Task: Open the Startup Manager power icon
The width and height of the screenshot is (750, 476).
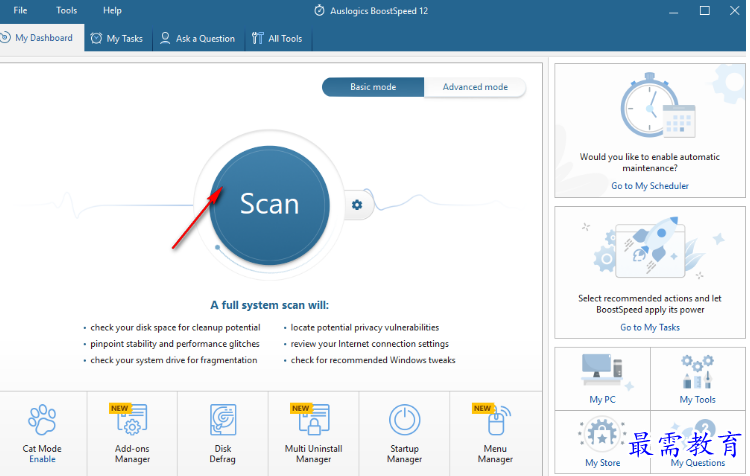Action: [x=405, y=420]
